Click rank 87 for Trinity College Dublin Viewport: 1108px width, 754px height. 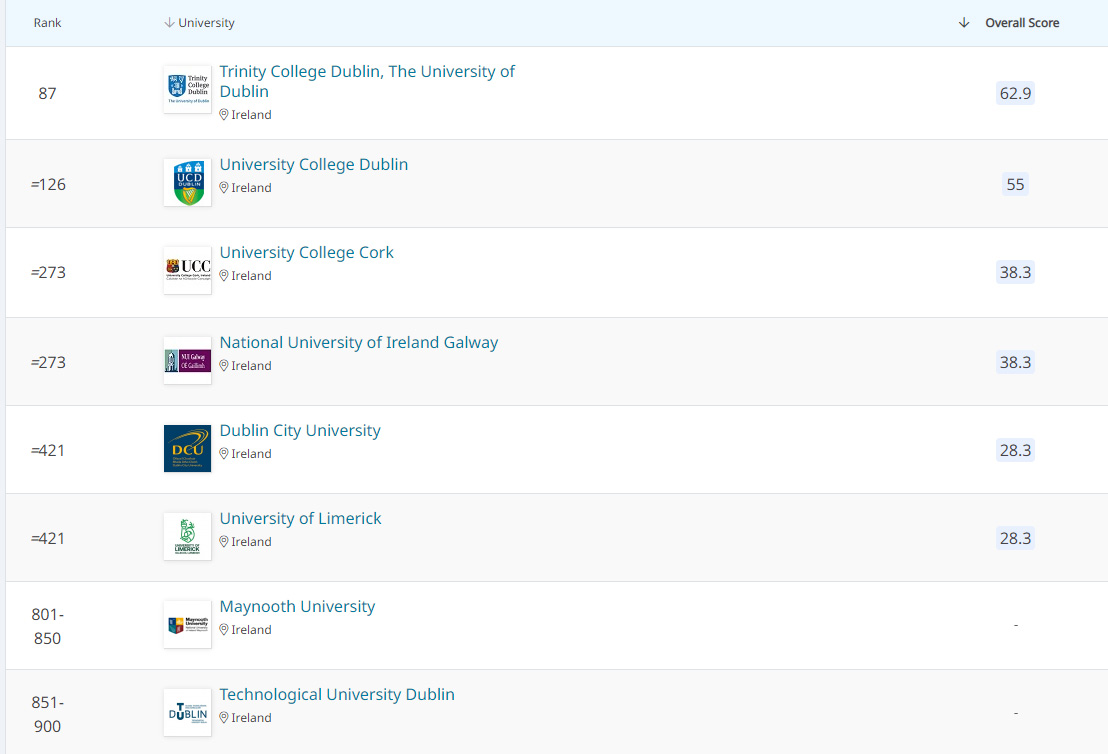click(47, 93)
